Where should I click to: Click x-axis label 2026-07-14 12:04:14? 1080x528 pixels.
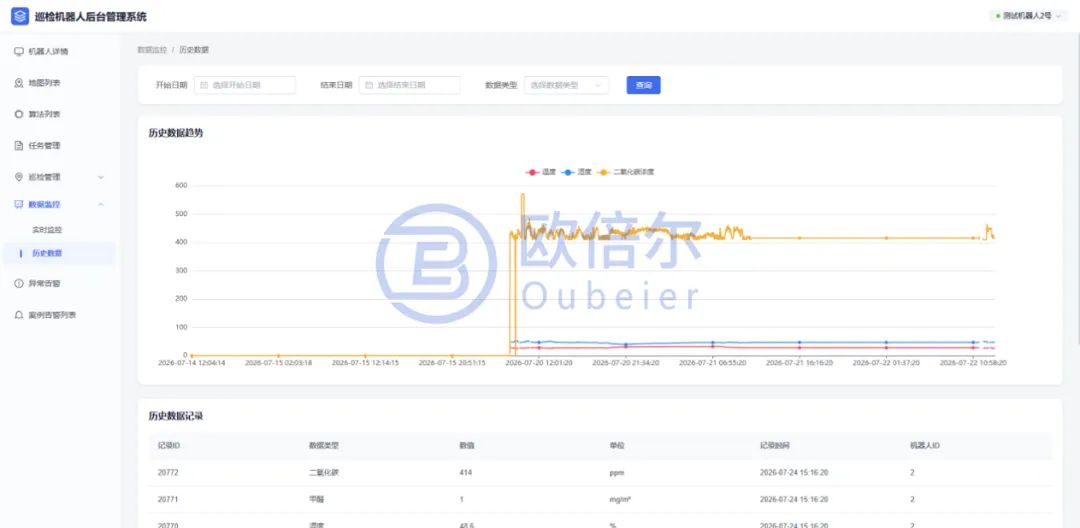191,363
